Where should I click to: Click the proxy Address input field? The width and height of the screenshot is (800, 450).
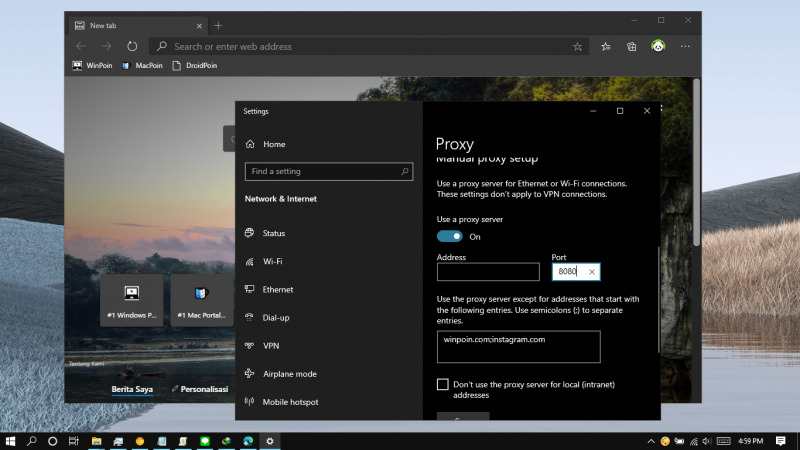[488, 272]
